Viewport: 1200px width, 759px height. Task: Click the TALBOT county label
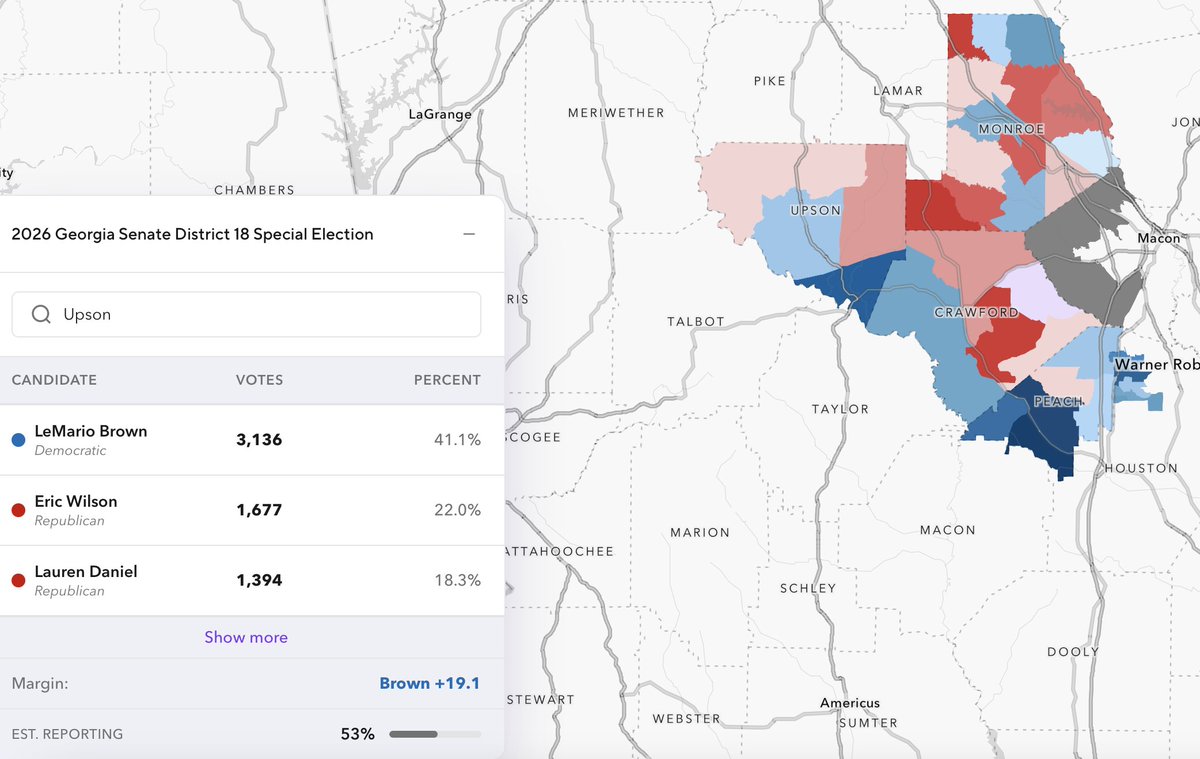696,321
